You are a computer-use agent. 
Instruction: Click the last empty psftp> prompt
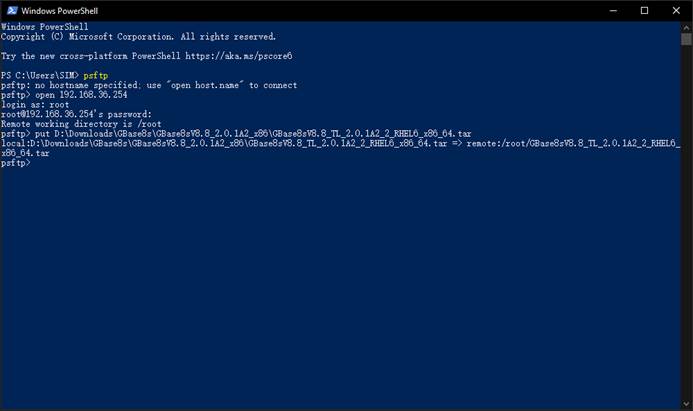coord(16,163)
